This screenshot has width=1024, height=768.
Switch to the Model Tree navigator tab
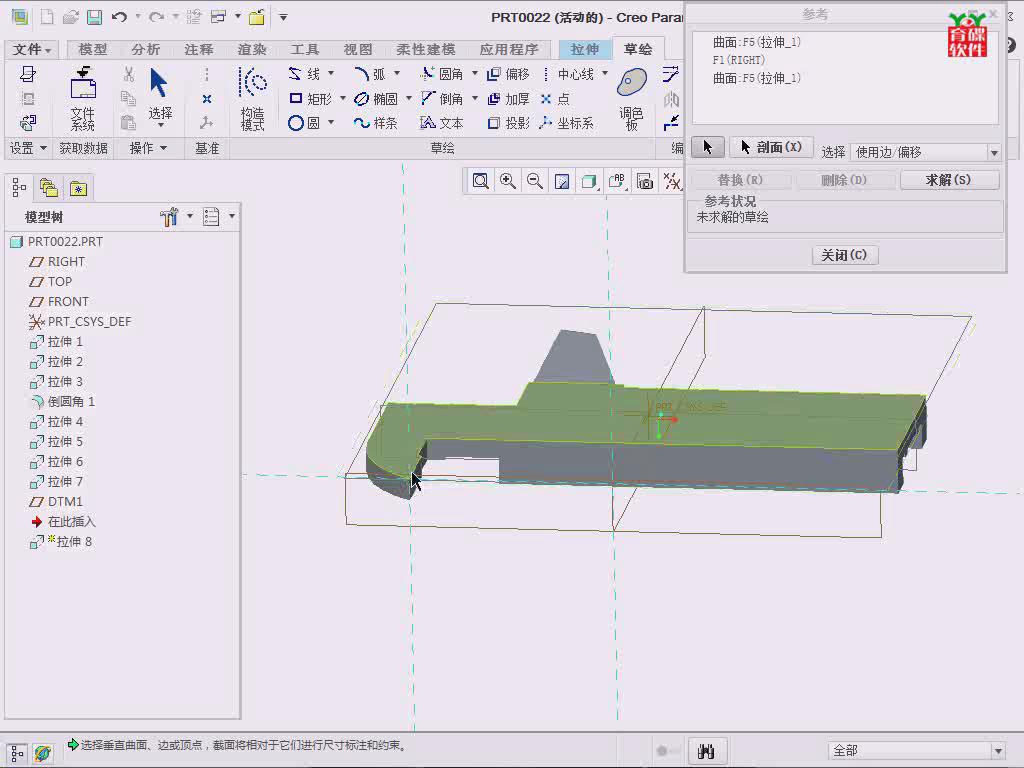[19, 188]
